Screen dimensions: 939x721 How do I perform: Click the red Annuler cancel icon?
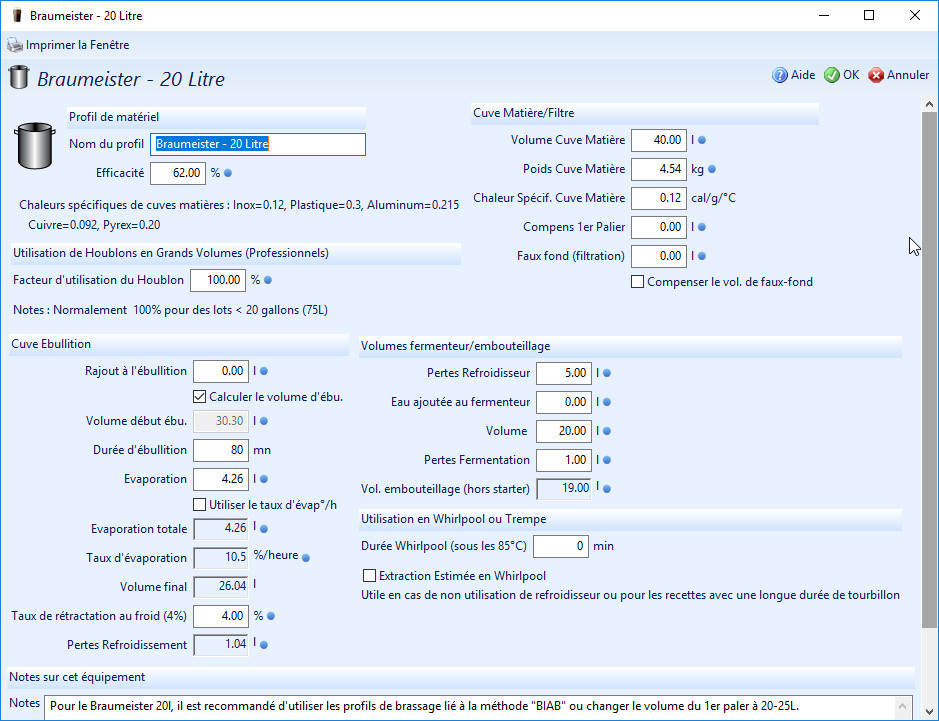point(876,75)
